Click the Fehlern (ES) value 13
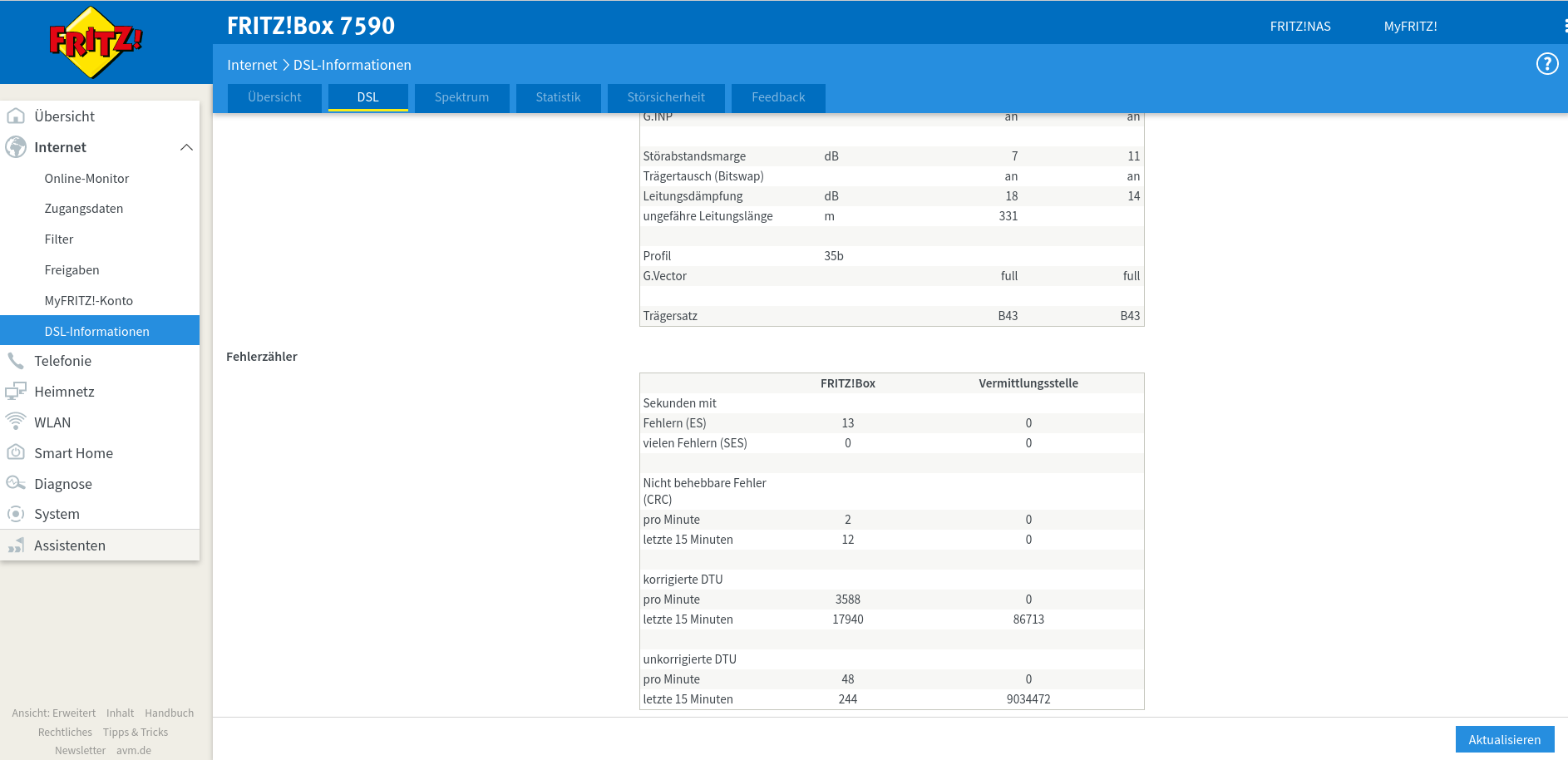 point(848,423)
